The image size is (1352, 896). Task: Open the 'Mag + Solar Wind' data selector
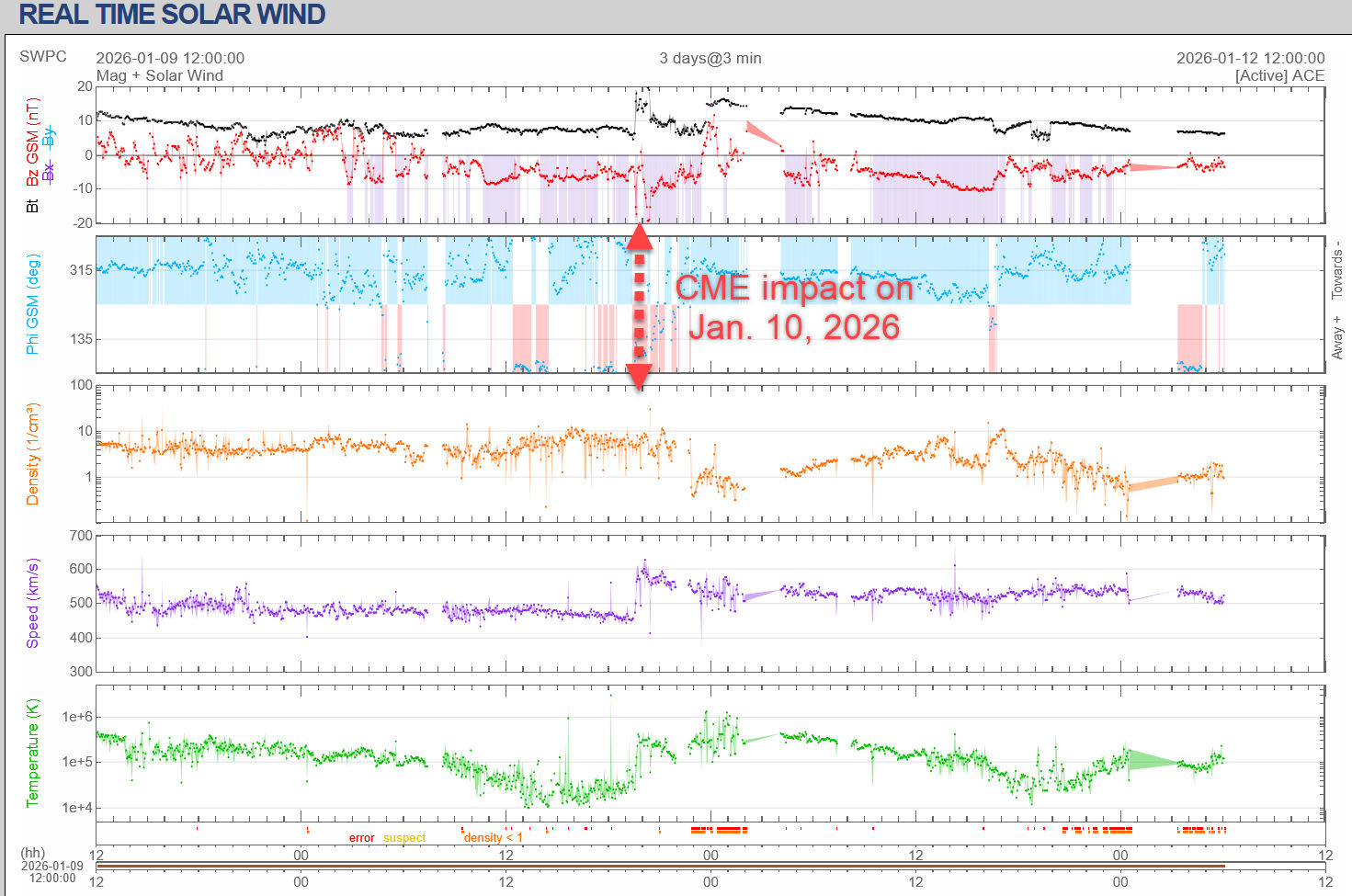click(x=159, y=75)
